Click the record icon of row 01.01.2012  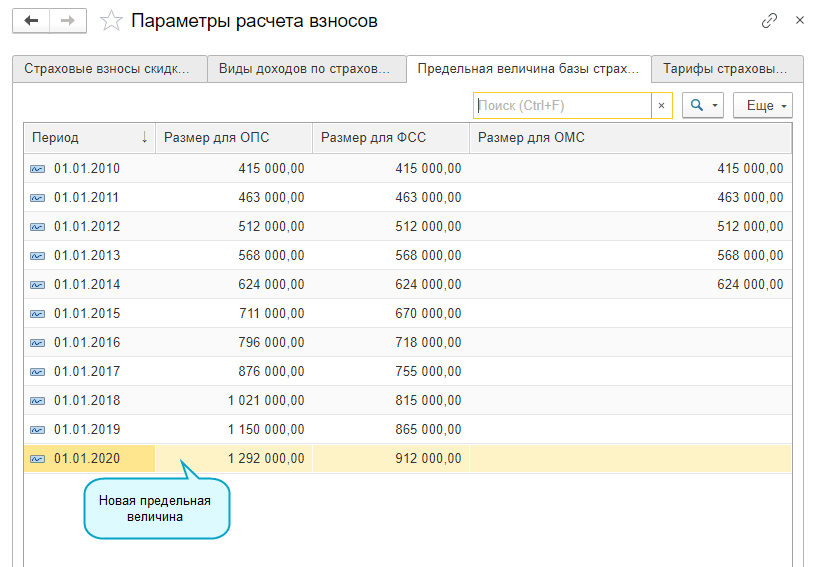(37, 227)
